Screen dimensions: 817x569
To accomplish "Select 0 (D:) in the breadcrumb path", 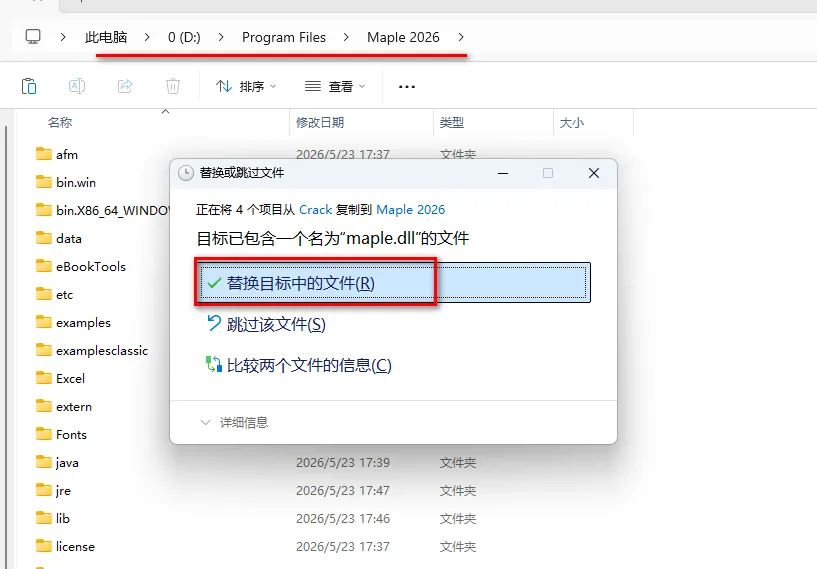I will tap(184, 37).
